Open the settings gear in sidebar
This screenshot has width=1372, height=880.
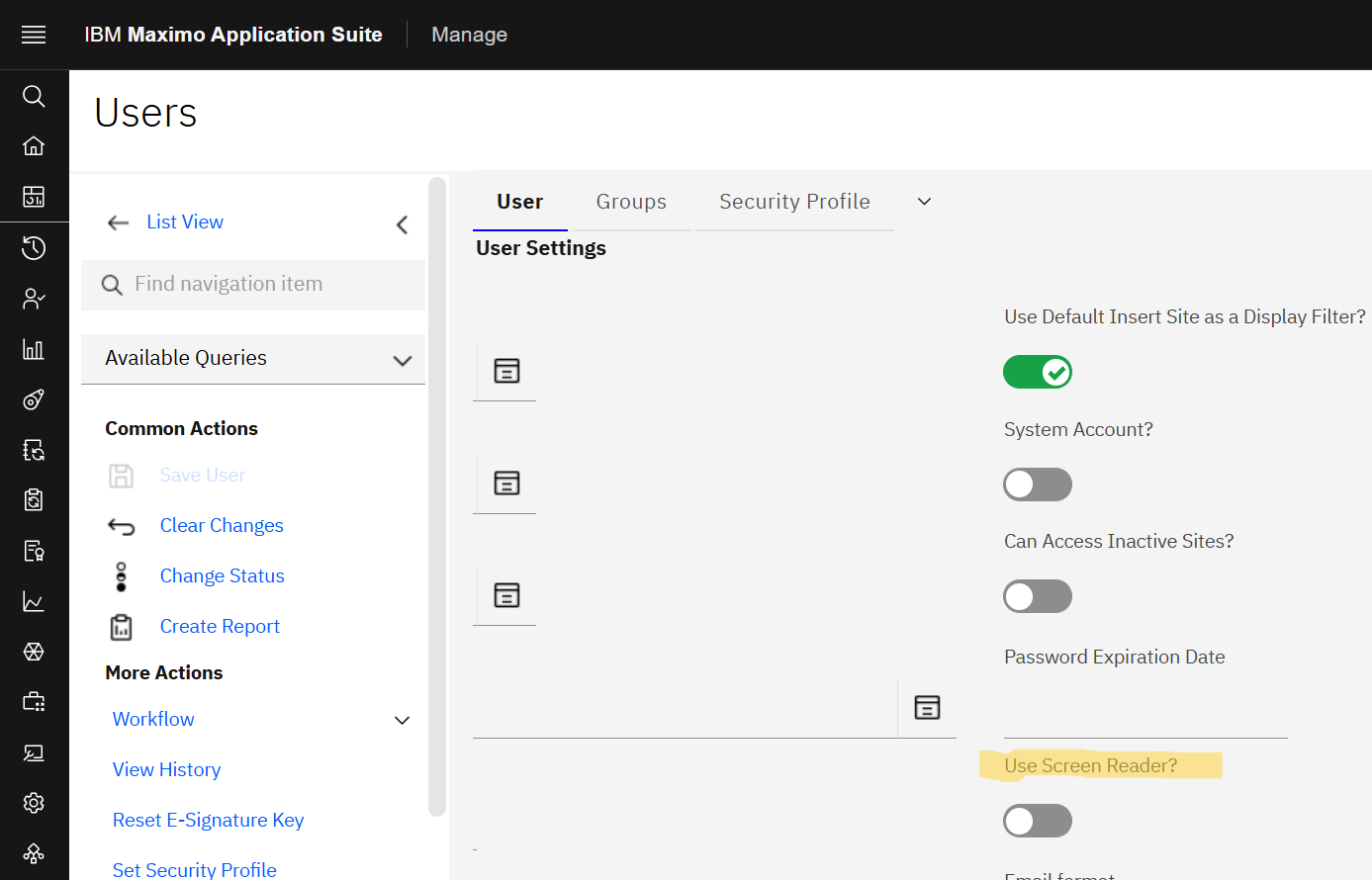[x=34, y=803]
